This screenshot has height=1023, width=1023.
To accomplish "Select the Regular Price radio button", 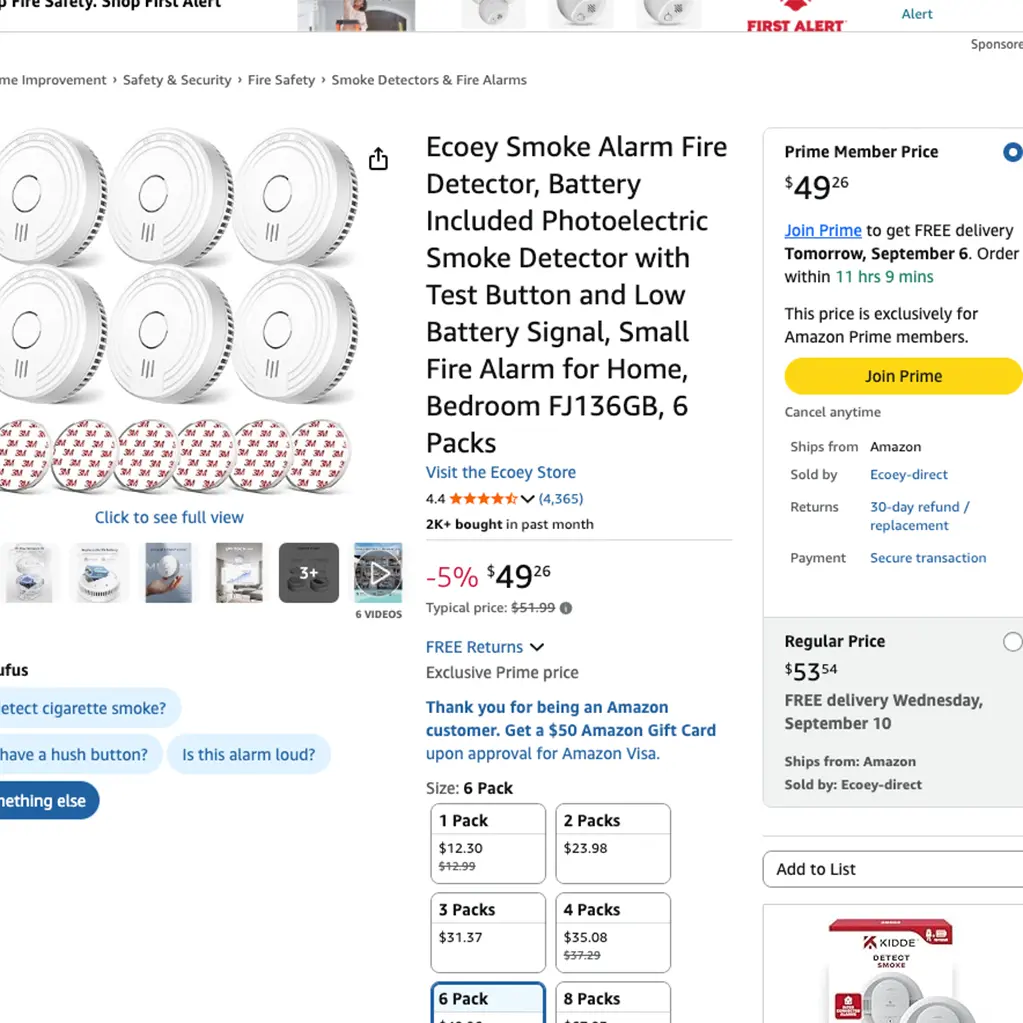I will pyautogui.click(x=1012, y=642).
